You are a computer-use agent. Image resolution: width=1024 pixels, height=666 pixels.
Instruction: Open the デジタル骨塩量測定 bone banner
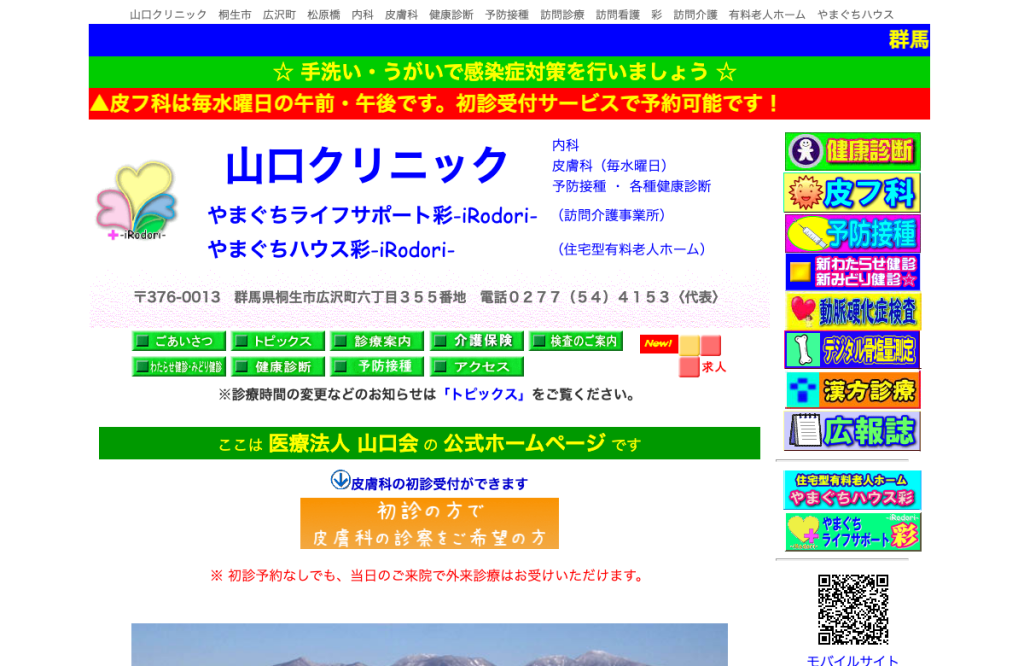[x=852, y=350]
